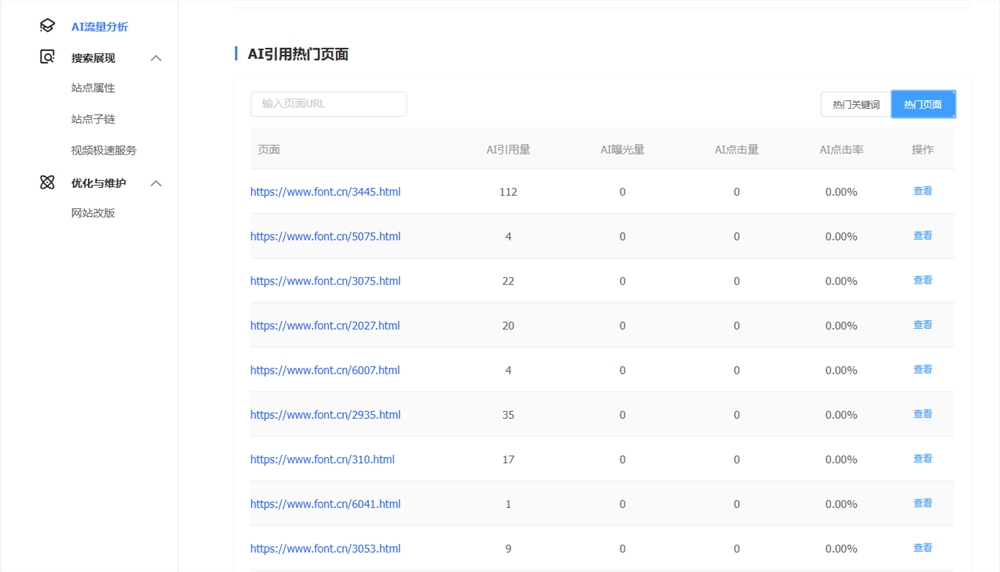Click 查看 for 2027.html row
Screen dimensions: 1000x572
coord(923,325)
